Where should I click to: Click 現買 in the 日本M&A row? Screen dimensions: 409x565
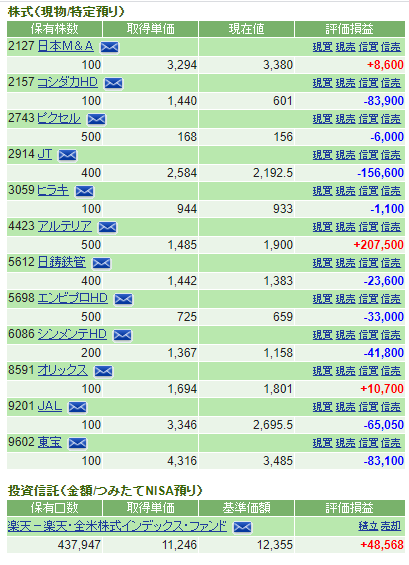point(322,47)
